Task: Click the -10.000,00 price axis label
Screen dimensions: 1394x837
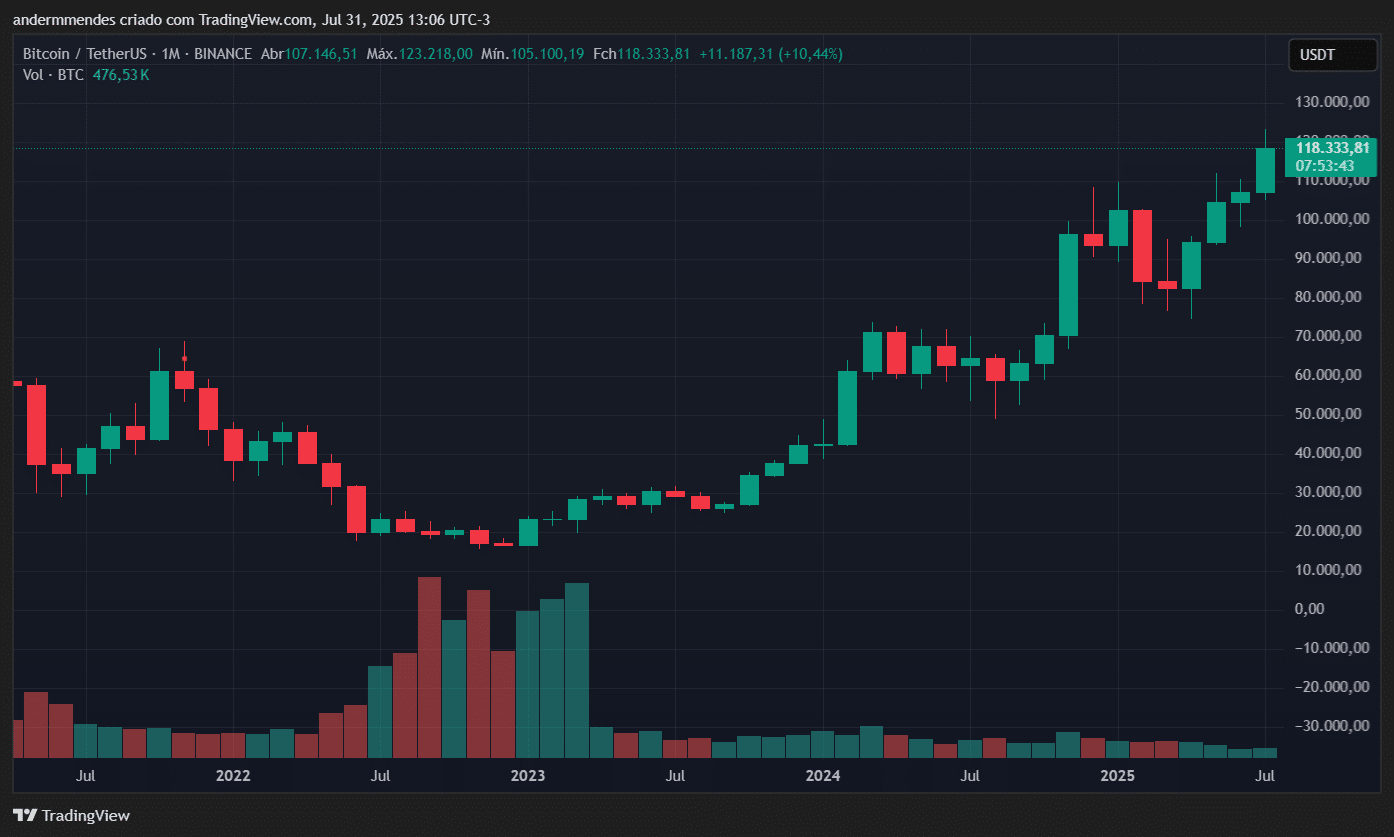Action: [1330, 648]
